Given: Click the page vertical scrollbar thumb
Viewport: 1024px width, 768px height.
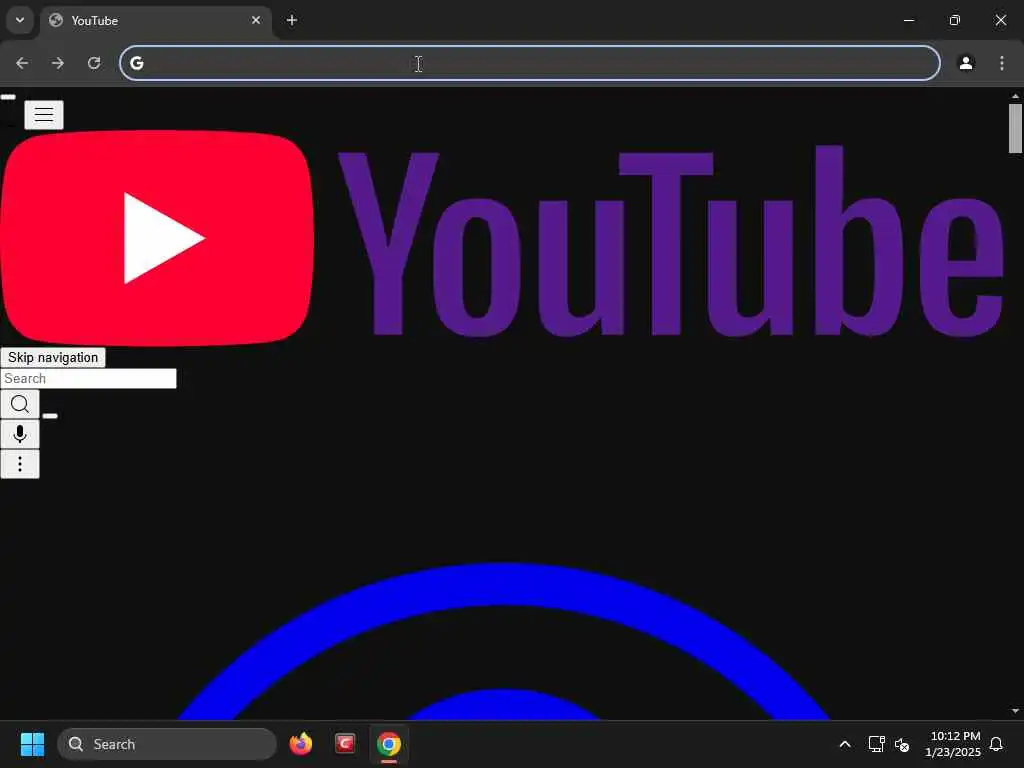Looking at the screenshot, I should (1015, 128).
